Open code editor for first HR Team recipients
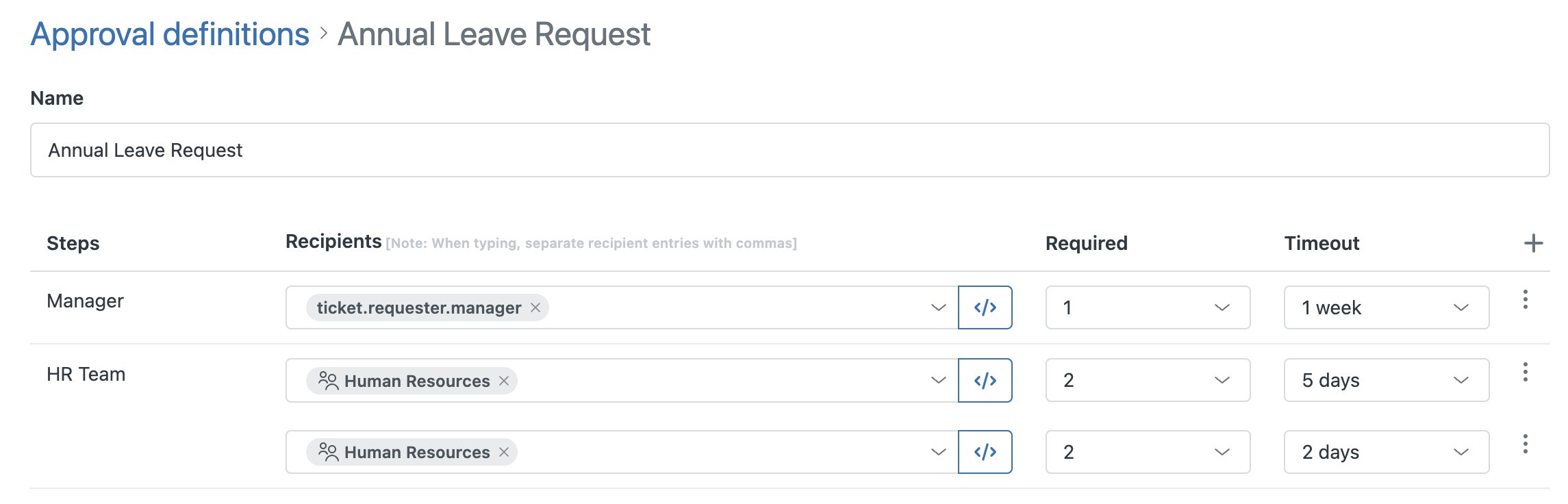The width and height of the screenshot is (1568, 504). click(985, 380)
